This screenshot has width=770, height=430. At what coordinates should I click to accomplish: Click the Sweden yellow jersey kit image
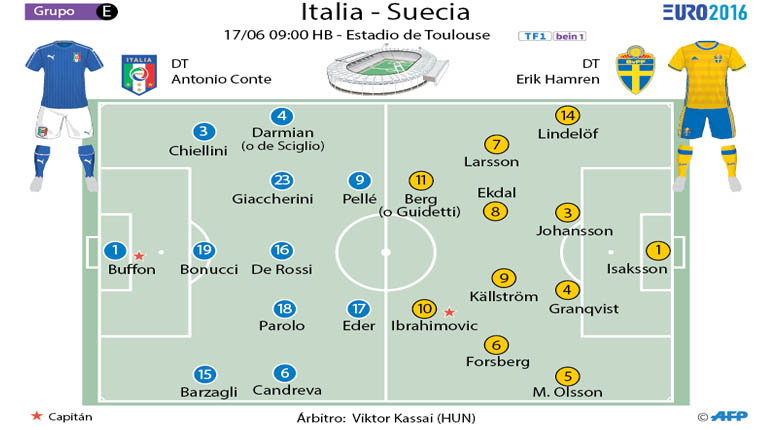point(707,116)
